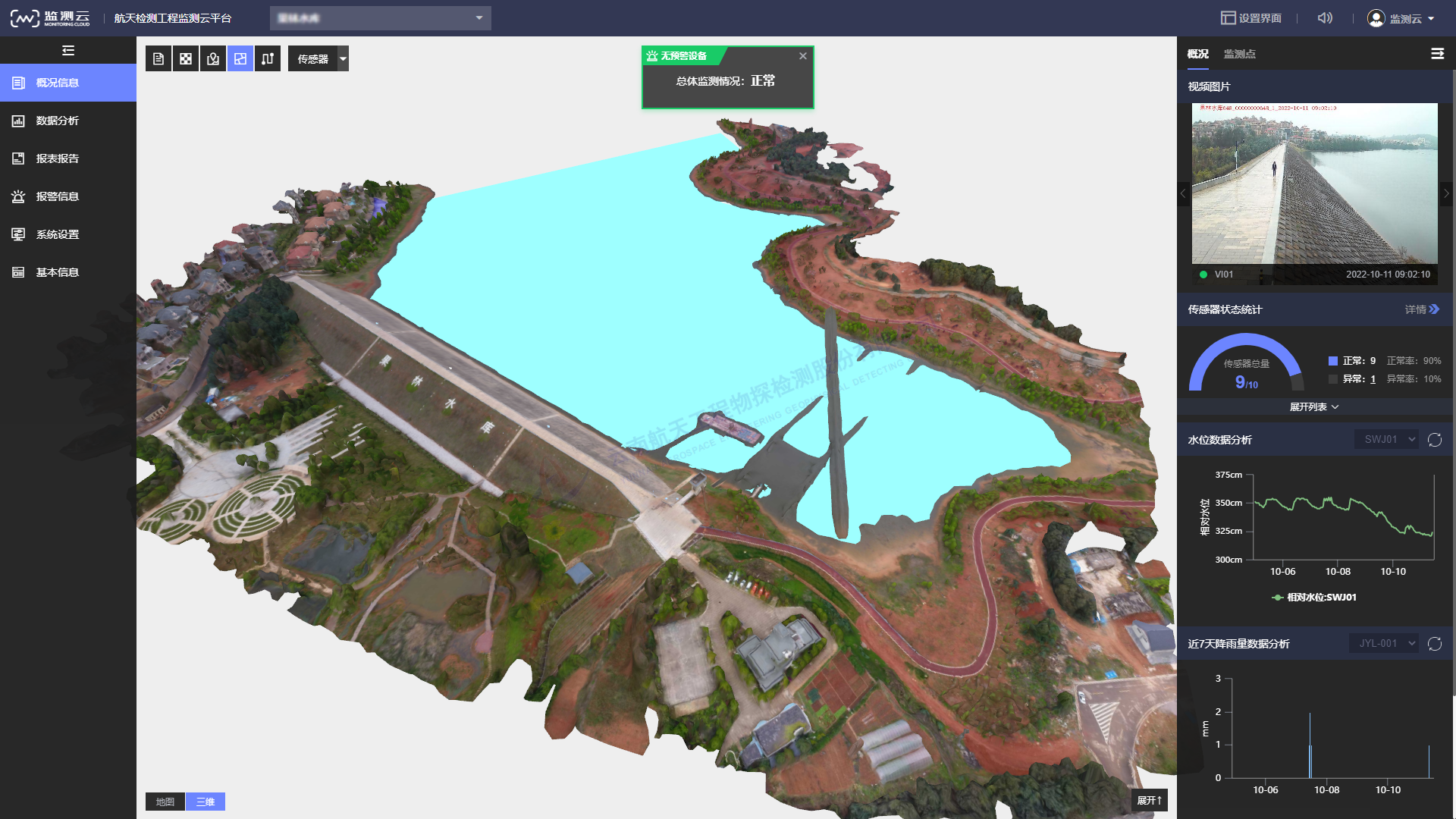This screenshot has width=1456, height=819.
Task: Expand the 展开列表 sensor list
Action: pos(1314,407)
